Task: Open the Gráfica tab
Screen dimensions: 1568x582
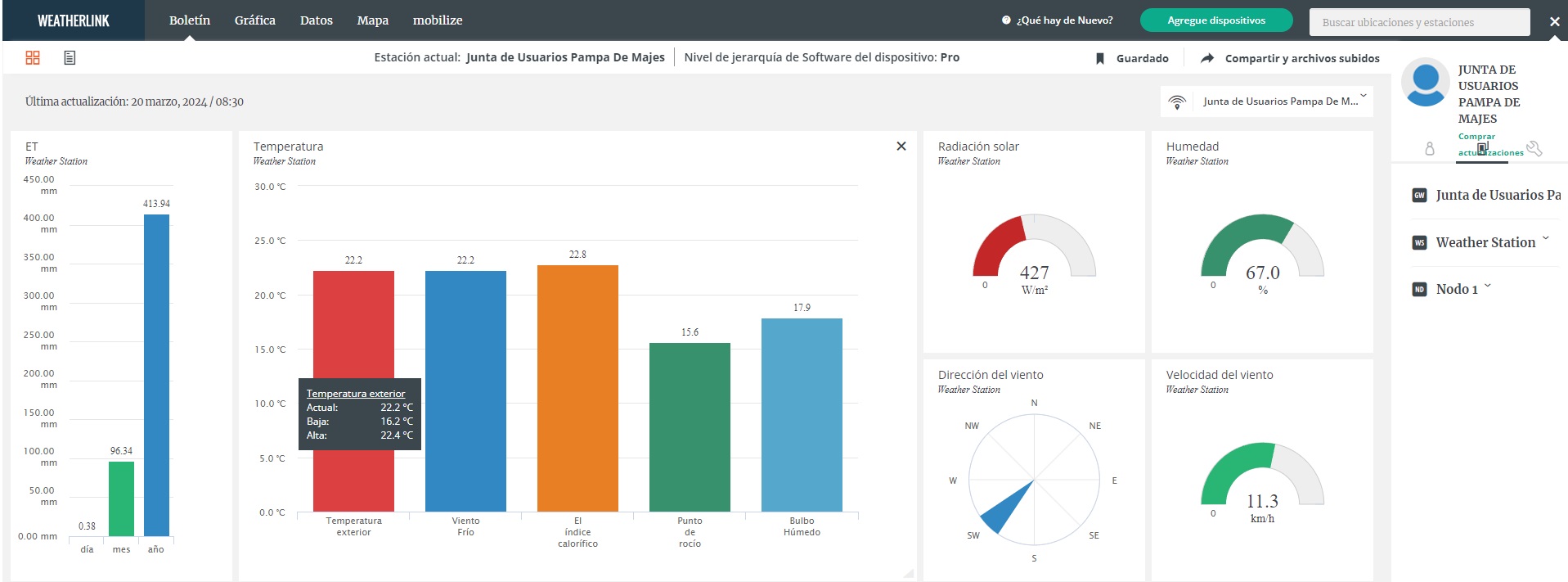Action: pyautogui.click(x=254, y=20)
